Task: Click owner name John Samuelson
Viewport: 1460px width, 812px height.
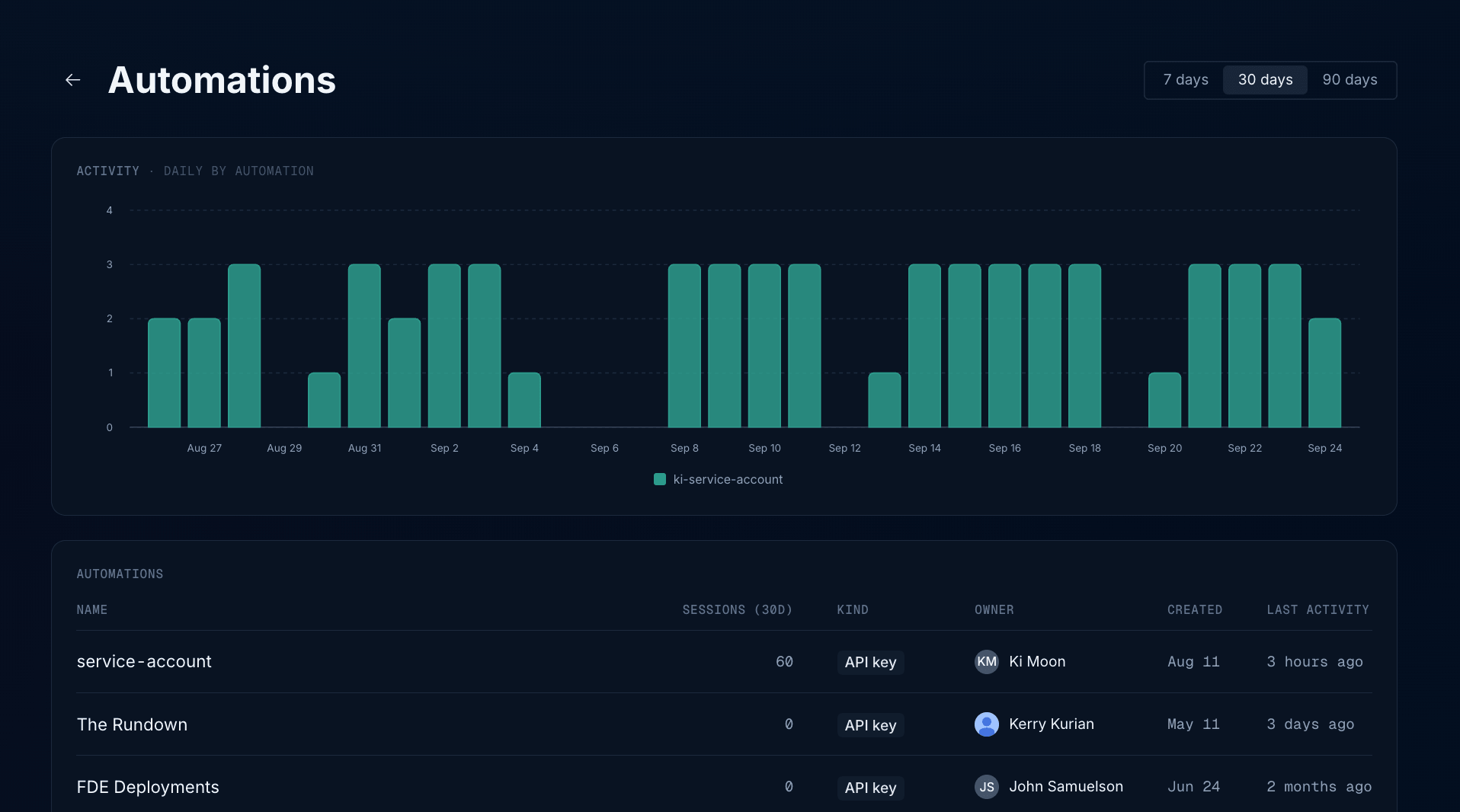Action: [x=1065, y=787]
